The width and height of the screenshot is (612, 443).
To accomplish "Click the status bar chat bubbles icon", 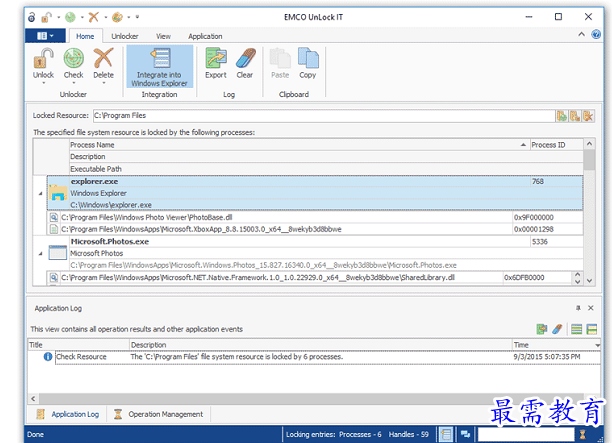I will click(x=465, y=434).
